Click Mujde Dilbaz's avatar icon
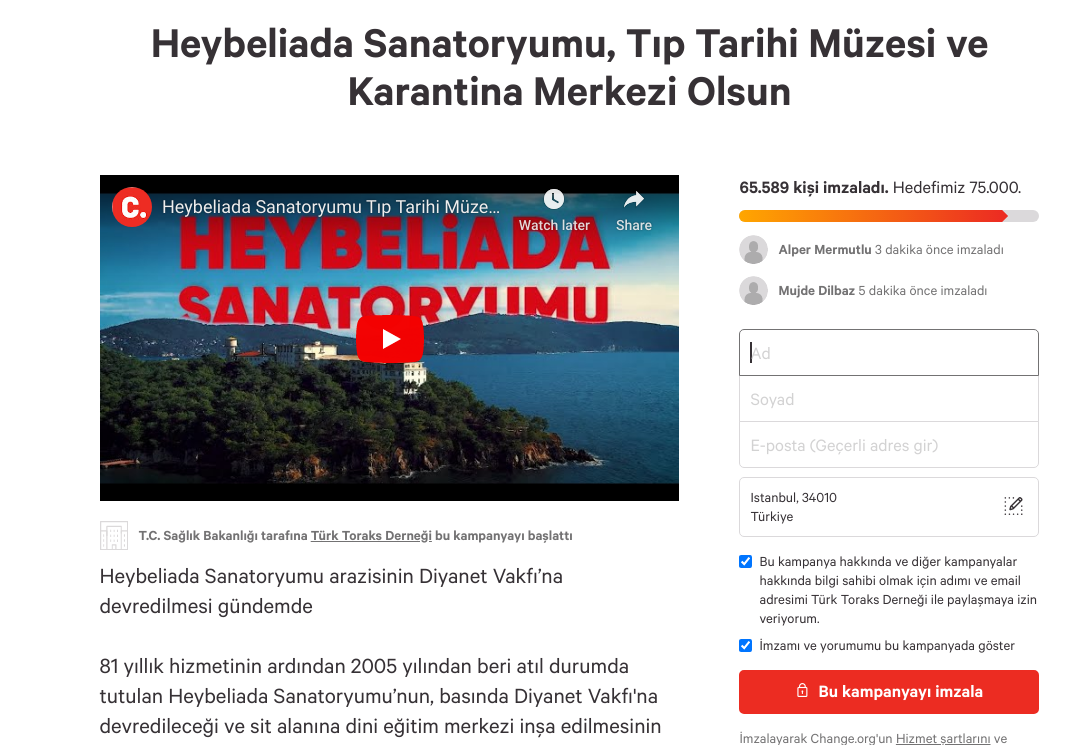 (x=754, y=291)
